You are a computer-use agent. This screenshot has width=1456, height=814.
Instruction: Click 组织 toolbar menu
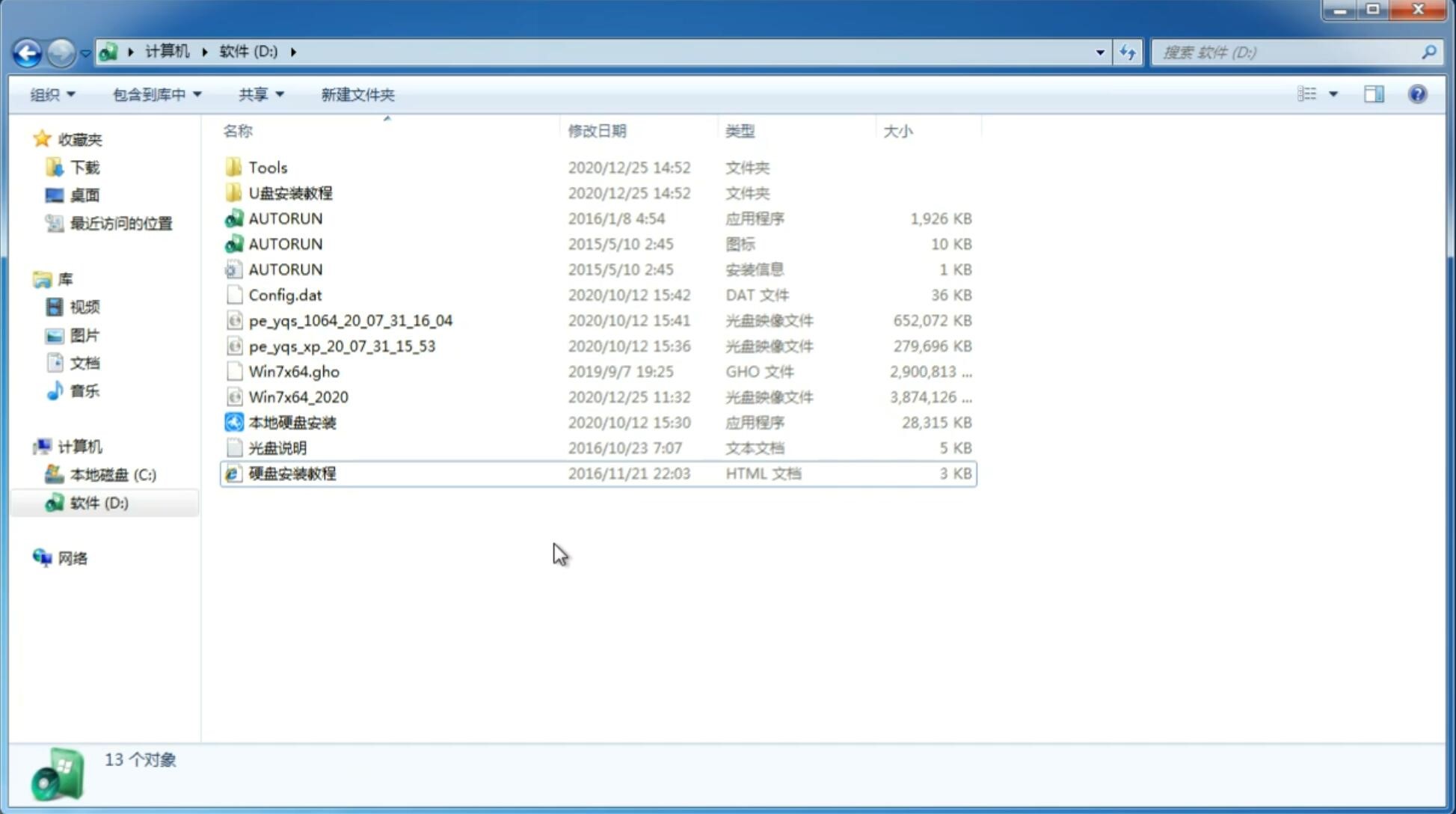52,93
